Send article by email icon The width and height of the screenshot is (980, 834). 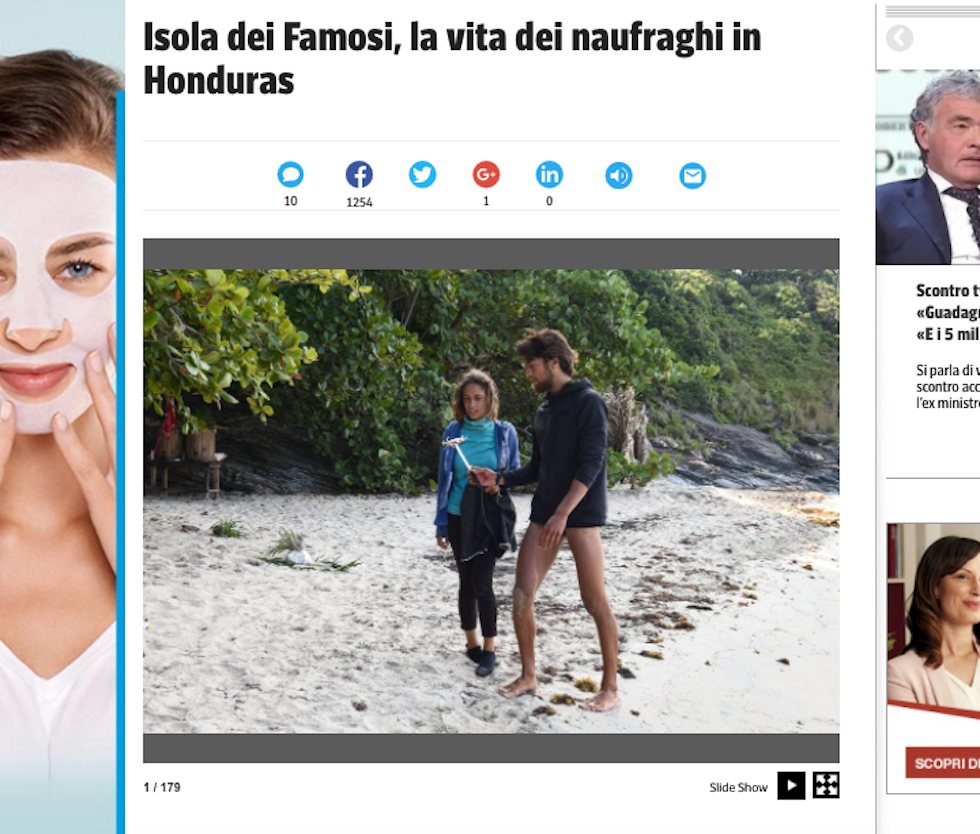click(692, 176)
